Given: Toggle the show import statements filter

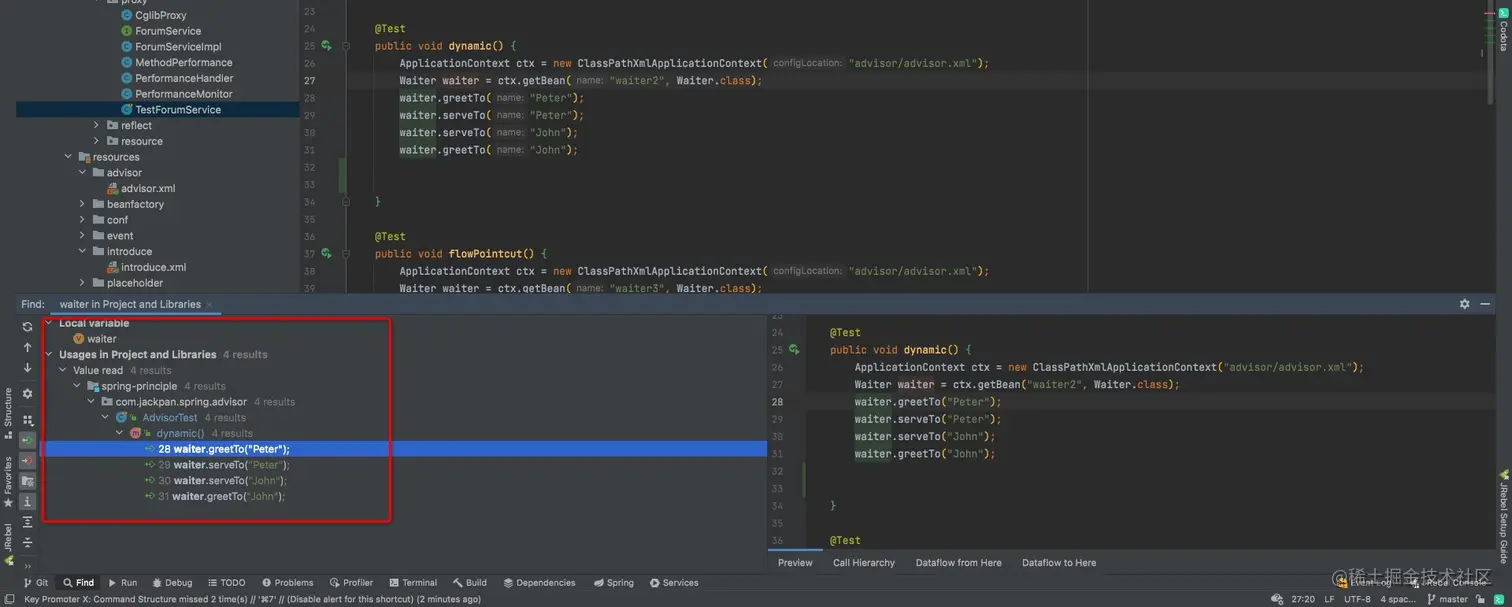Looking at the screenshot, I should (x=27, y=481).
